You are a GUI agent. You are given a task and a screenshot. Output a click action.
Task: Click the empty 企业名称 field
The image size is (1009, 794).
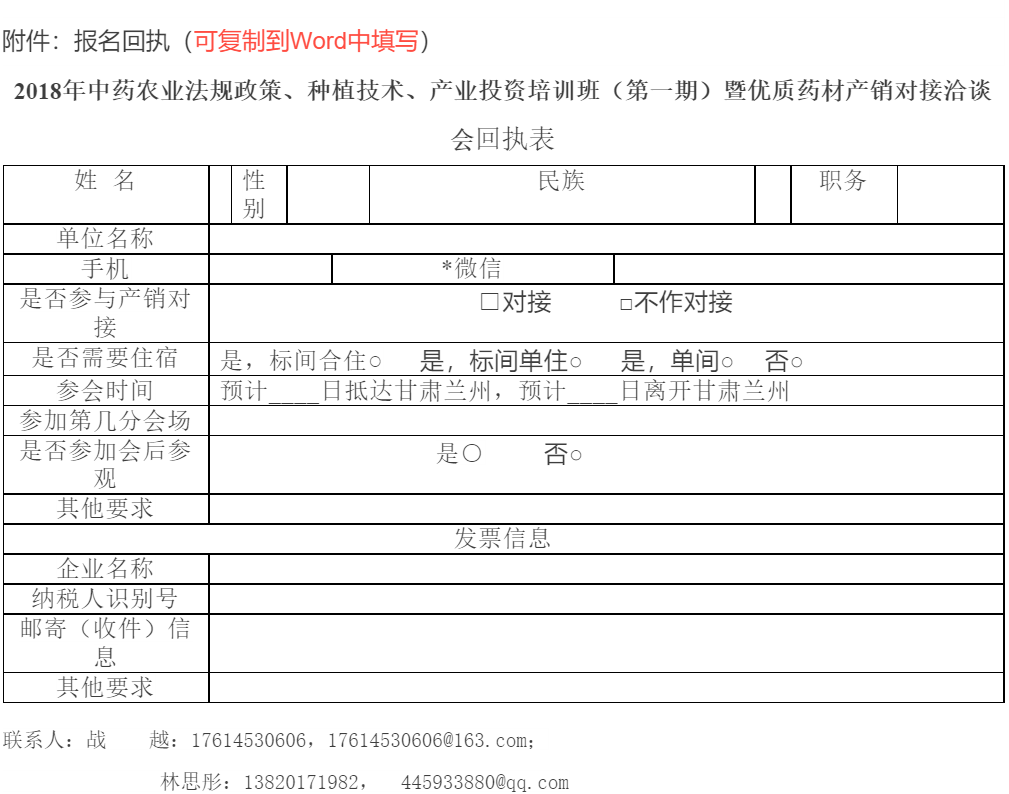point(605,569)
